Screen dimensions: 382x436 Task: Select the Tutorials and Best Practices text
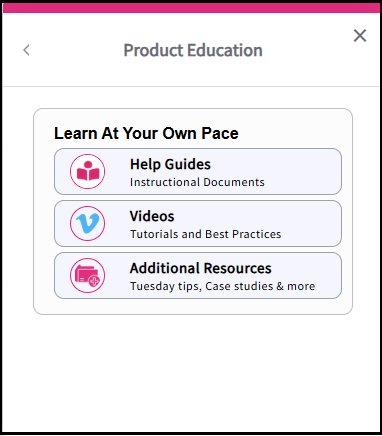coord(205,234)
